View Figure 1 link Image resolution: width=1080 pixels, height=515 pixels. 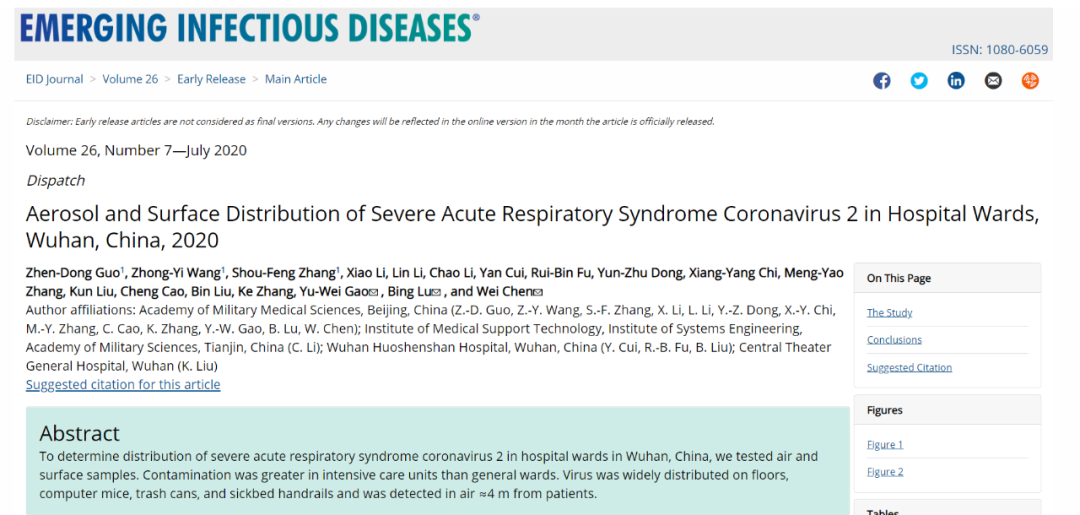(885, 445)
